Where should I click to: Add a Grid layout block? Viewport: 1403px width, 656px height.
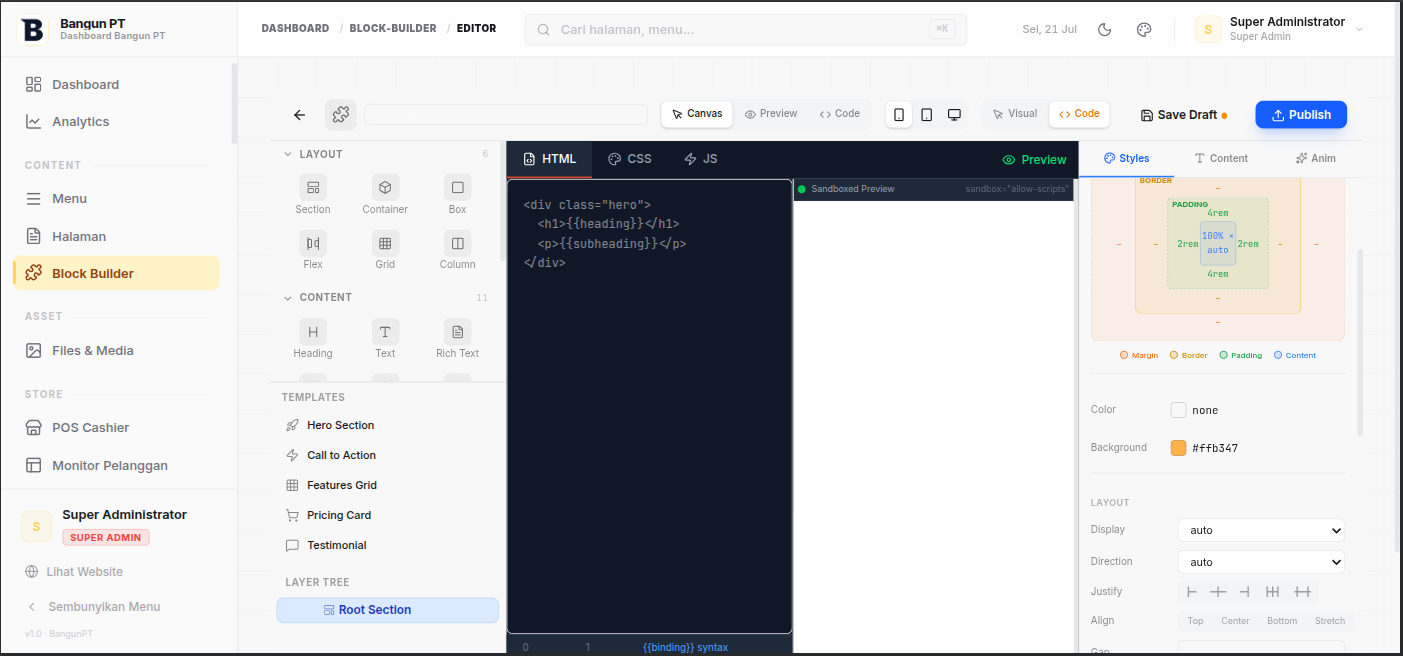[x=385, y=250]
